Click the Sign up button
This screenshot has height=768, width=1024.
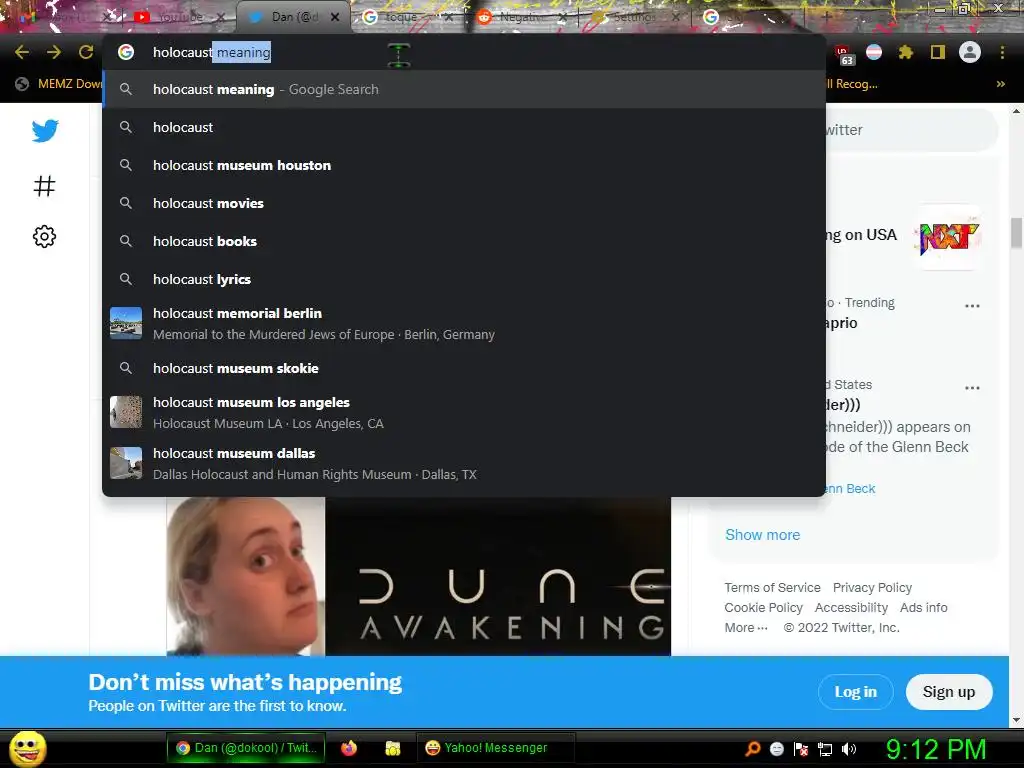click(949, 692)
